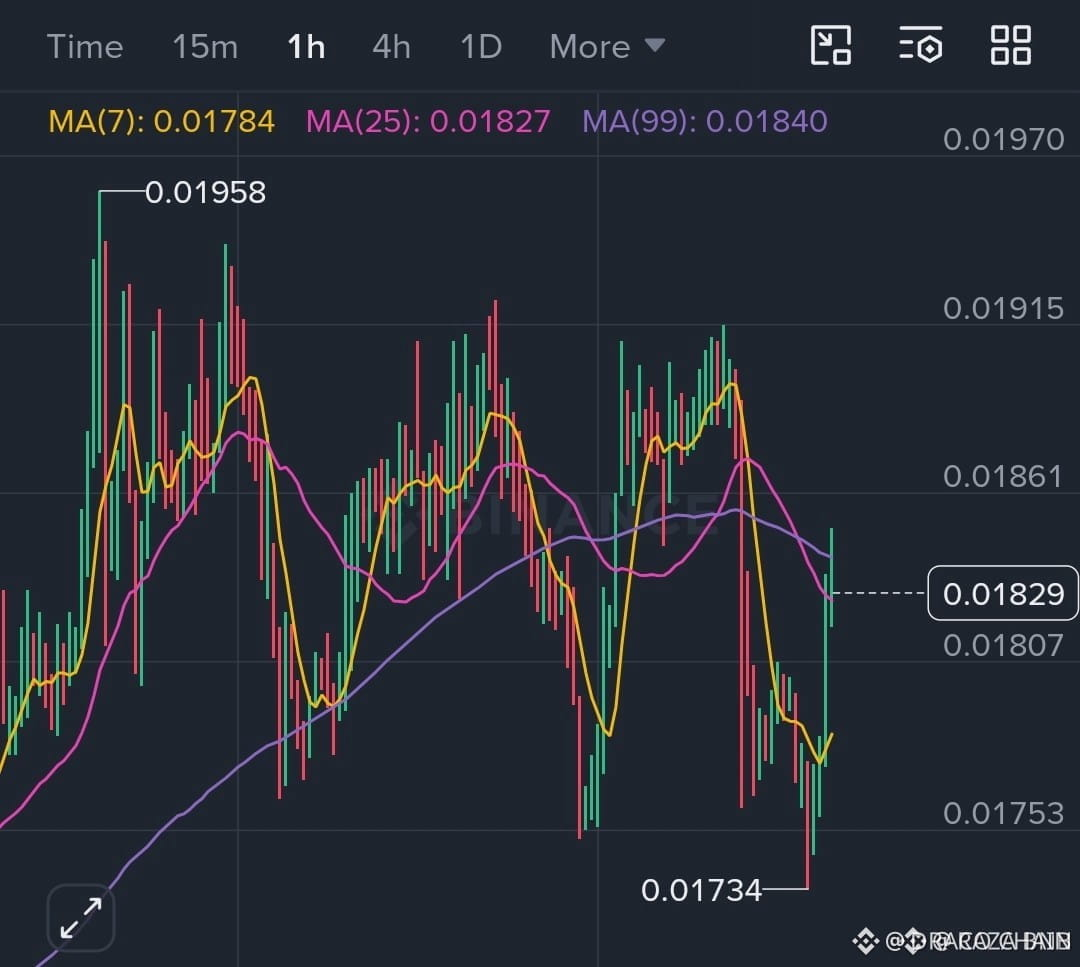
Task: Select the 1h interval tab
Action: [306, 47]
